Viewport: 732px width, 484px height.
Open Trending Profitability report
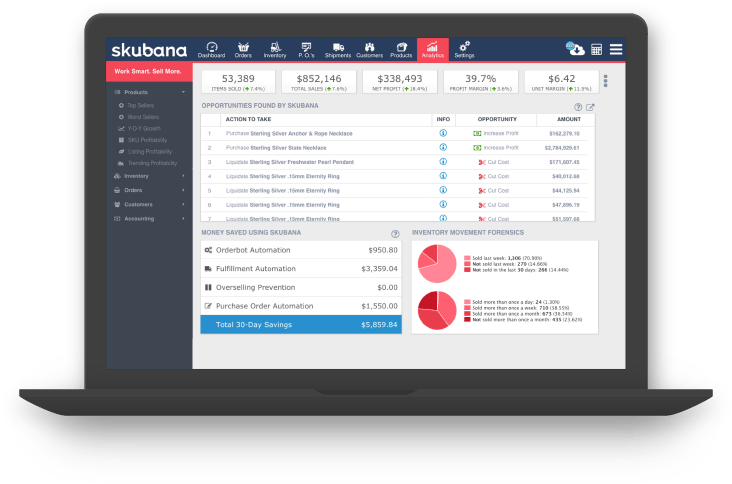pos(152,163)
